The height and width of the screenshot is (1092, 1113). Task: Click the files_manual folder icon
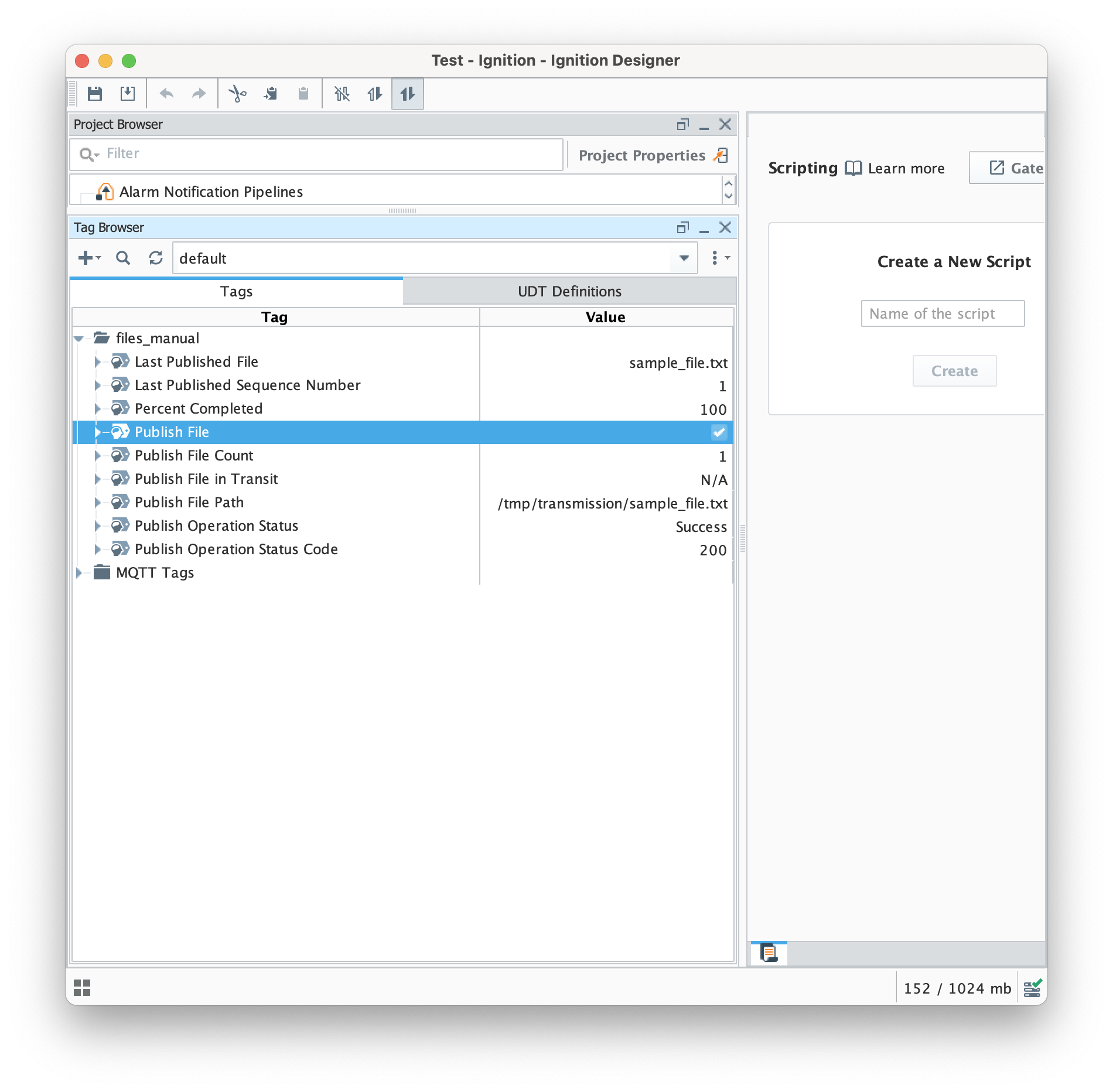click(102, 338)
